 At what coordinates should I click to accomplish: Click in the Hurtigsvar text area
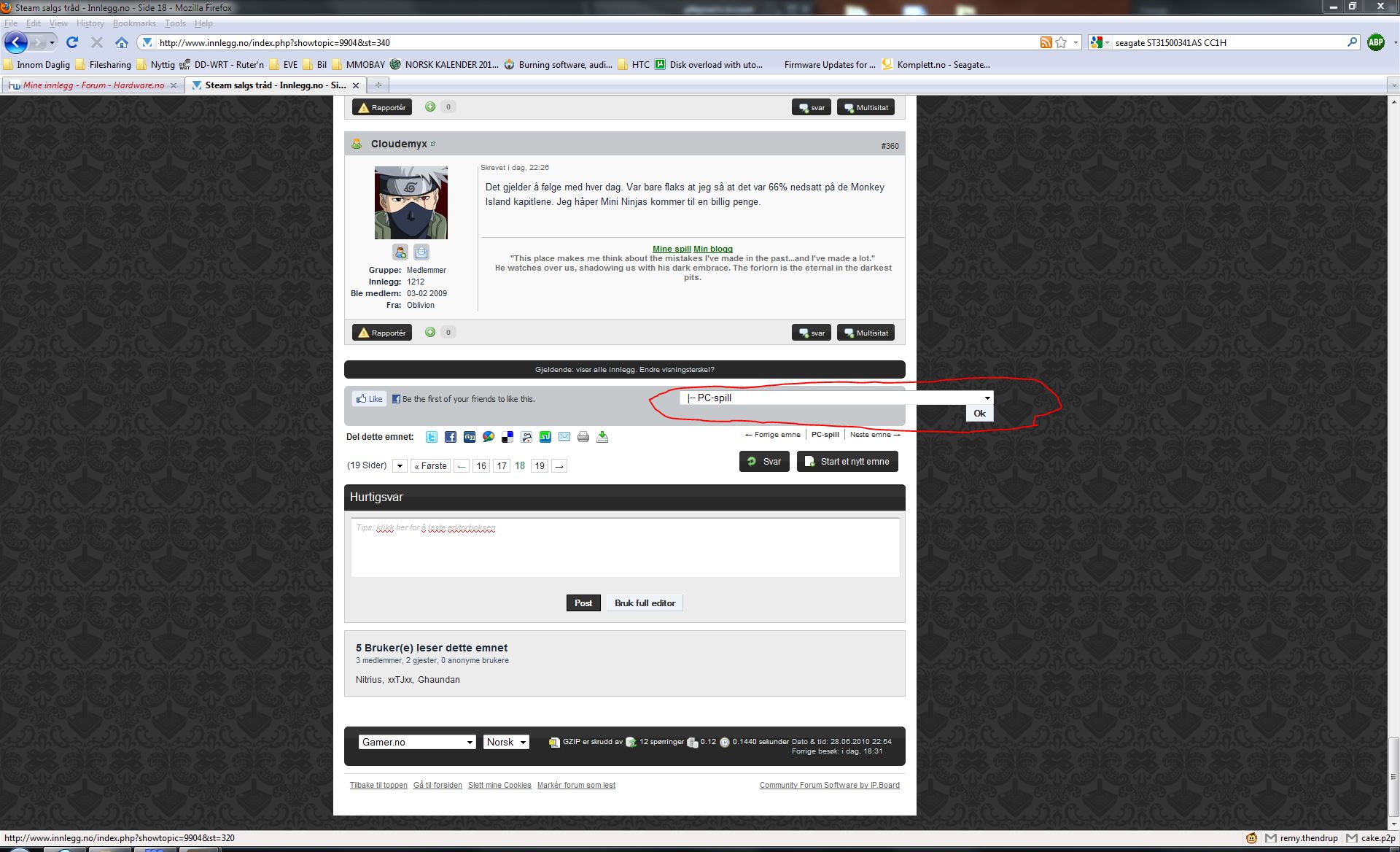tap(625, 548)
